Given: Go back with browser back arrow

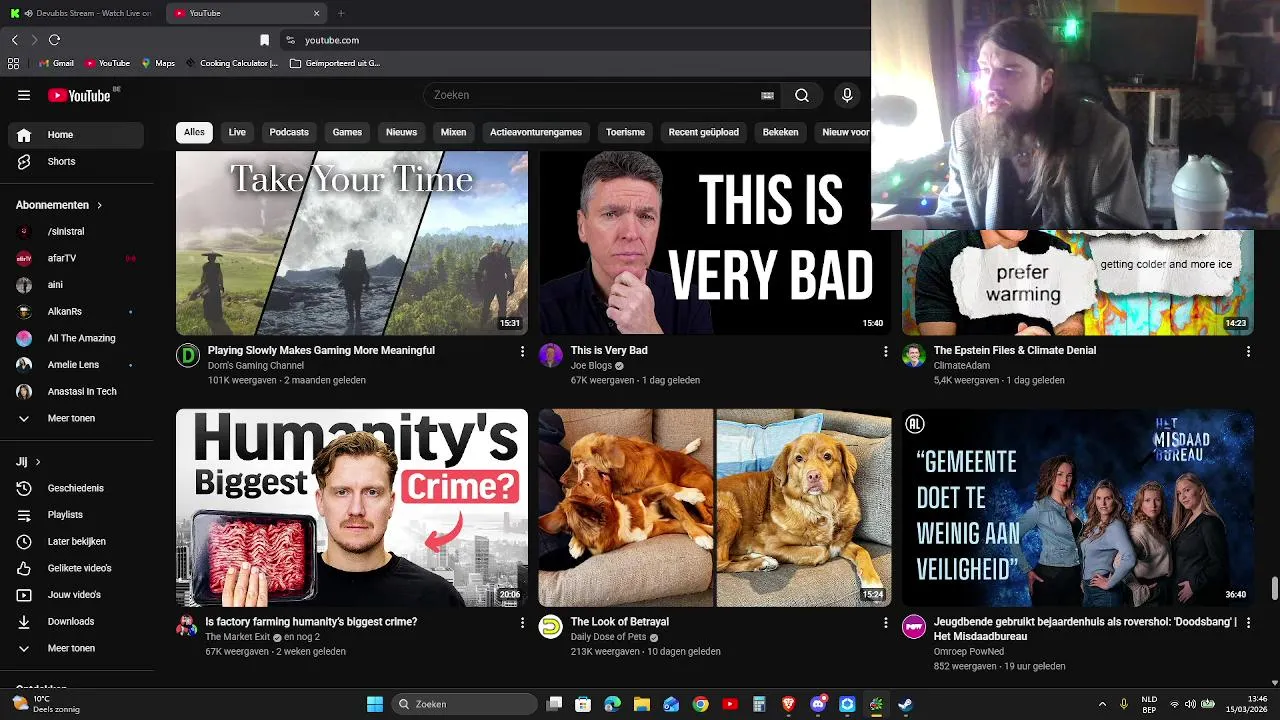Looking at the screenshot, I should point(14,40).
